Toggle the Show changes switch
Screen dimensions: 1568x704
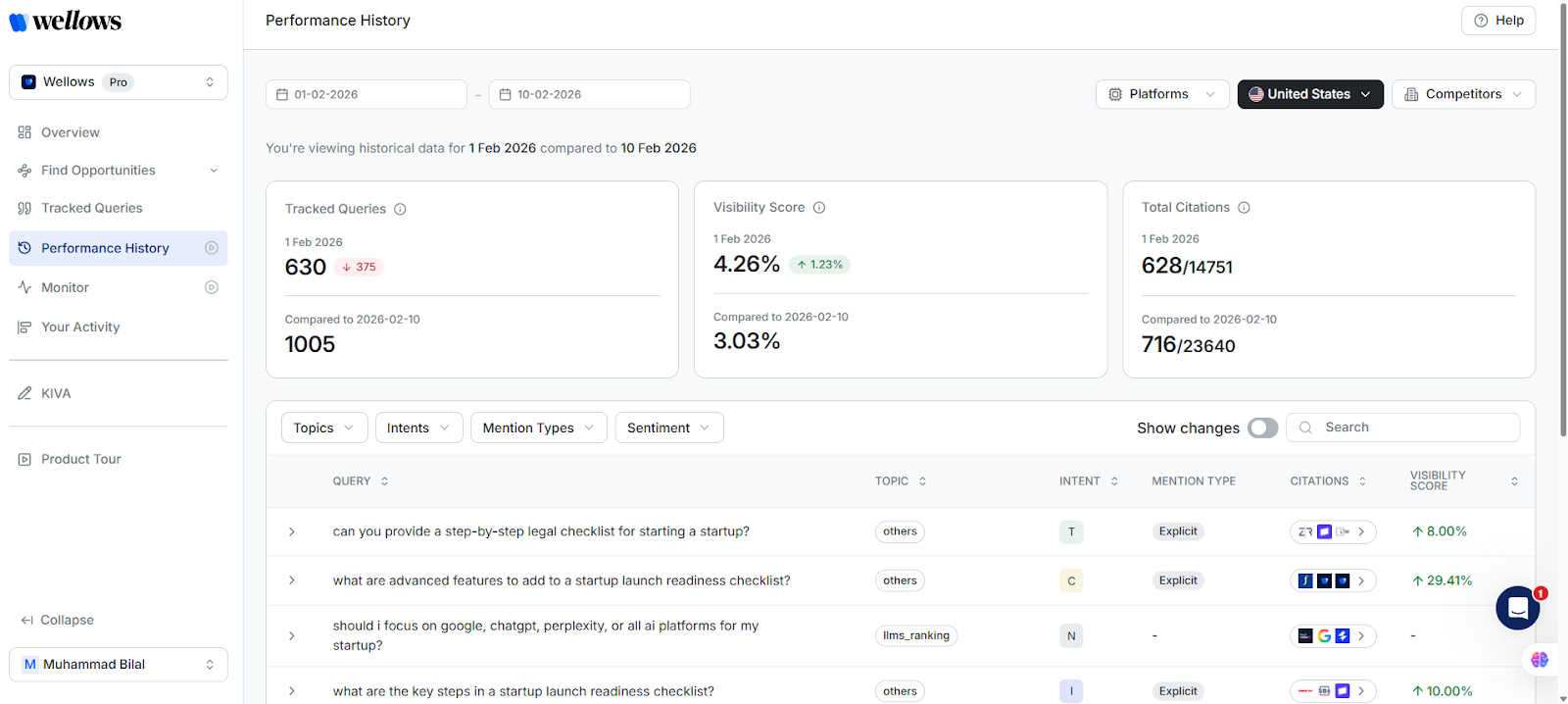pos(1262,427)
